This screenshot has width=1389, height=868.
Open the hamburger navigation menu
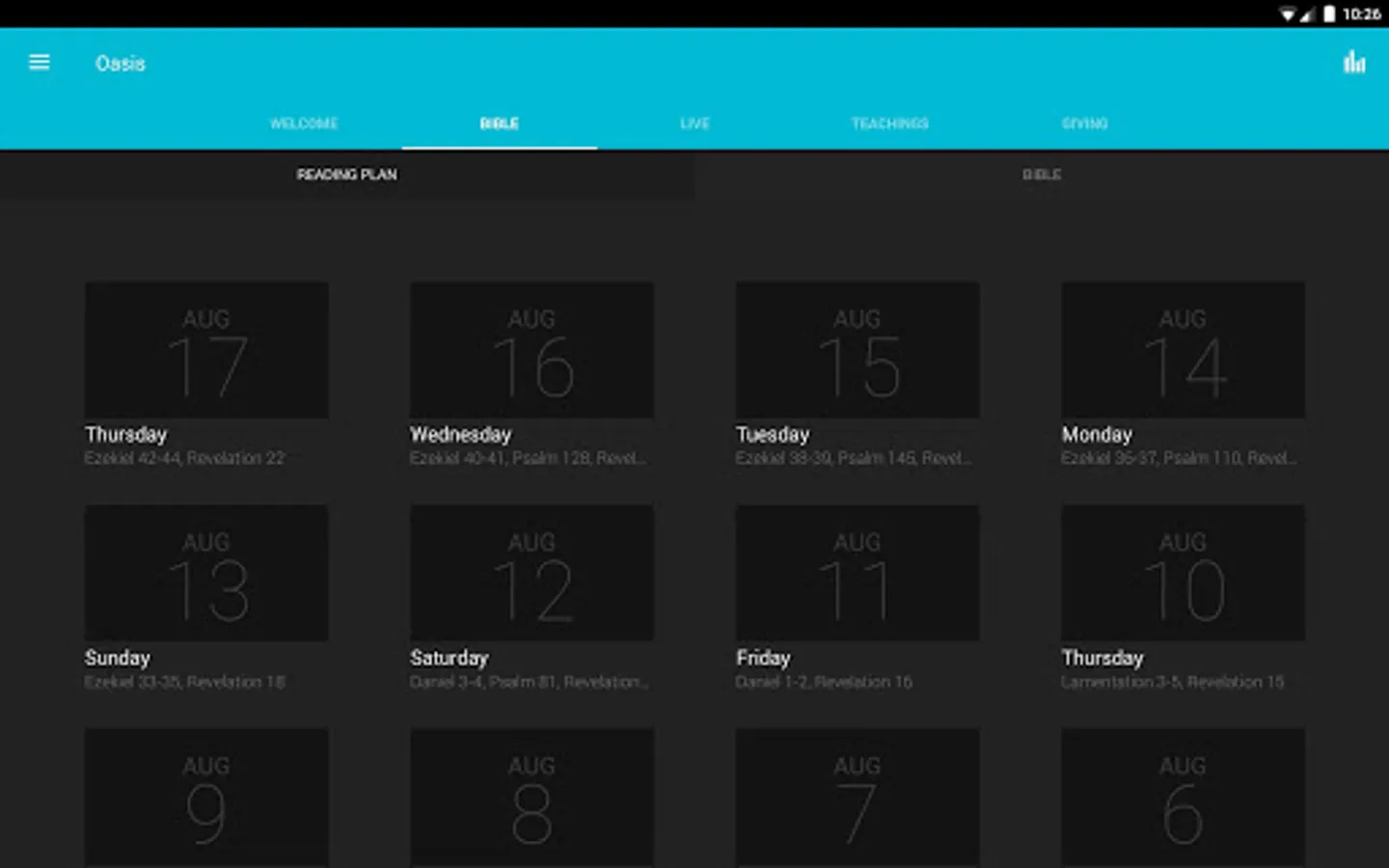[40, 63]
